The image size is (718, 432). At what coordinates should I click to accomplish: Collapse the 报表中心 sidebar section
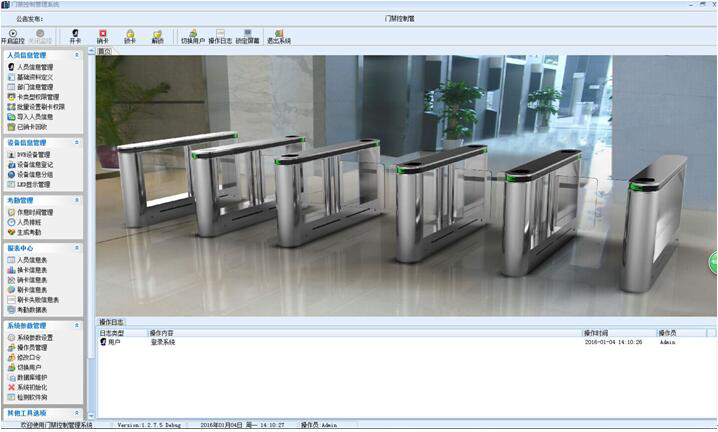pos(76,247)
